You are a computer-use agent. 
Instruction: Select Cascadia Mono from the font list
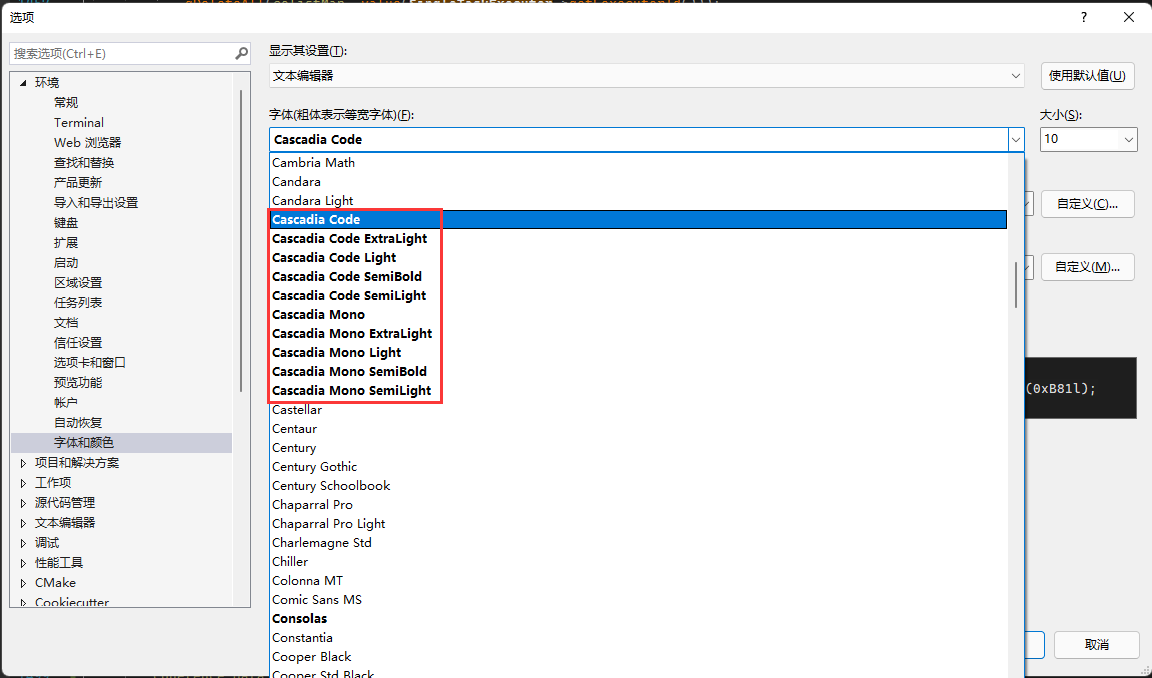click(x=318, y=314)
